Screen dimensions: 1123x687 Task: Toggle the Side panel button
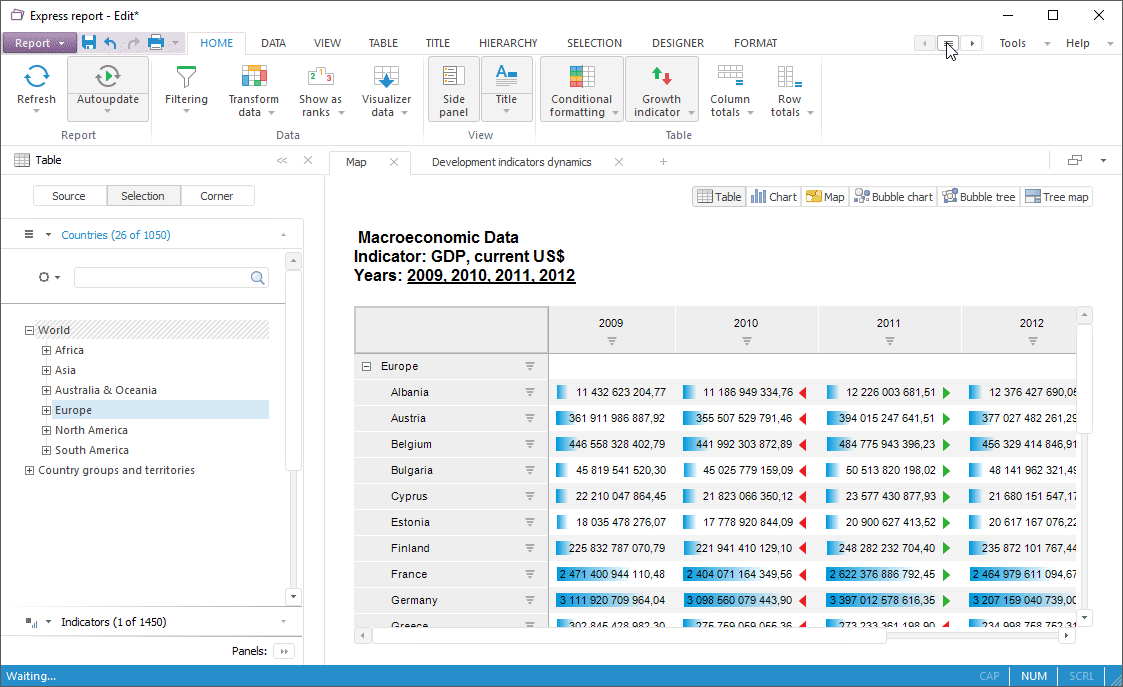click(454, 90)
